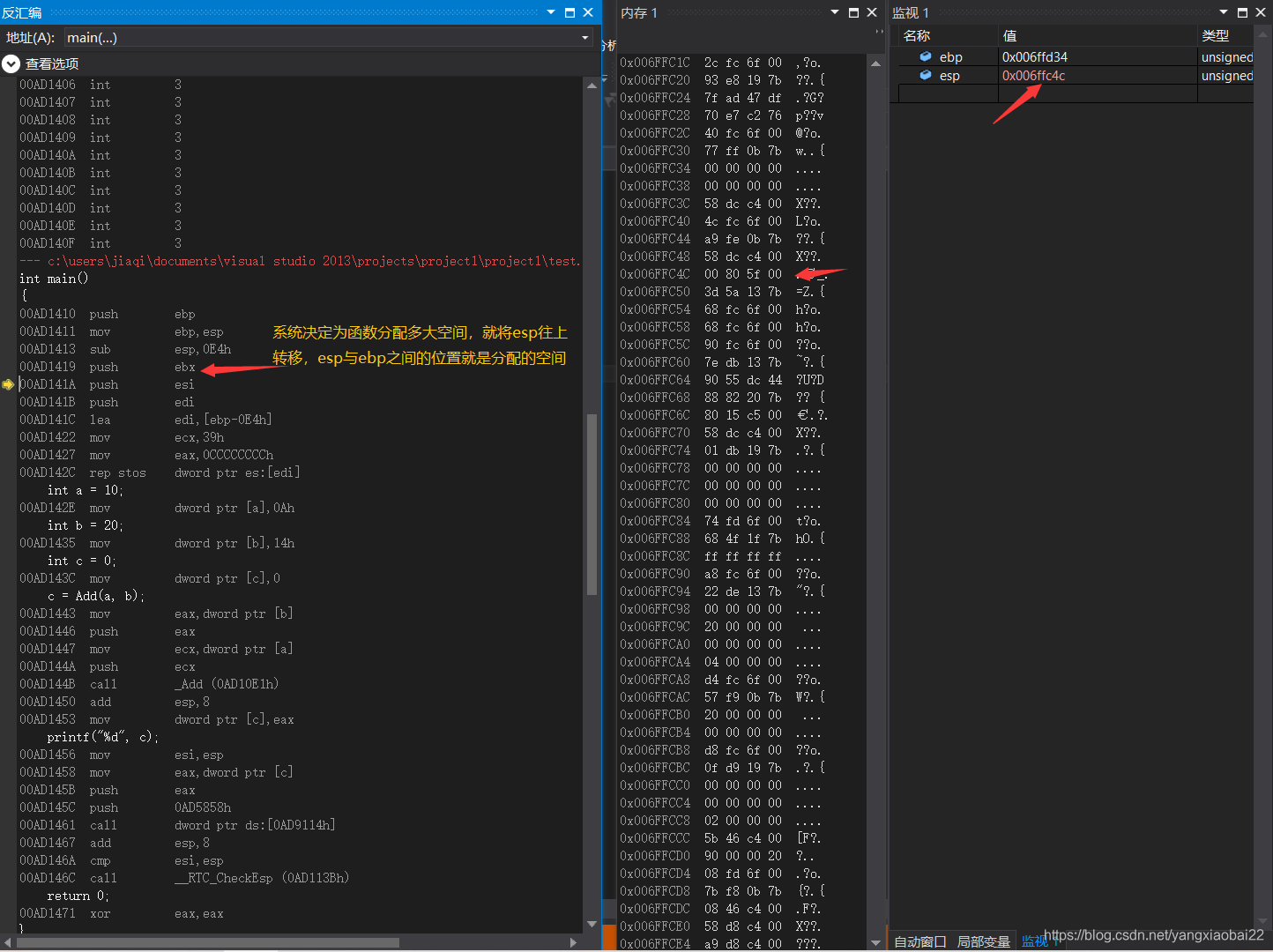The width and height of the screenshot is (1273, 952).
Task: Click memory row 0x006FFCA4 04 00 00 00
Action: (x=720, y=662)
